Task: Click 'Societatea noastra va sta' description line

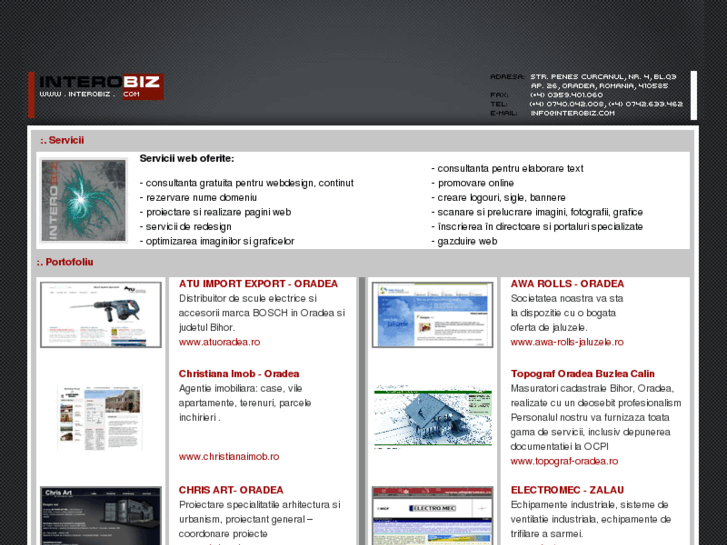Action: [567, 298]
